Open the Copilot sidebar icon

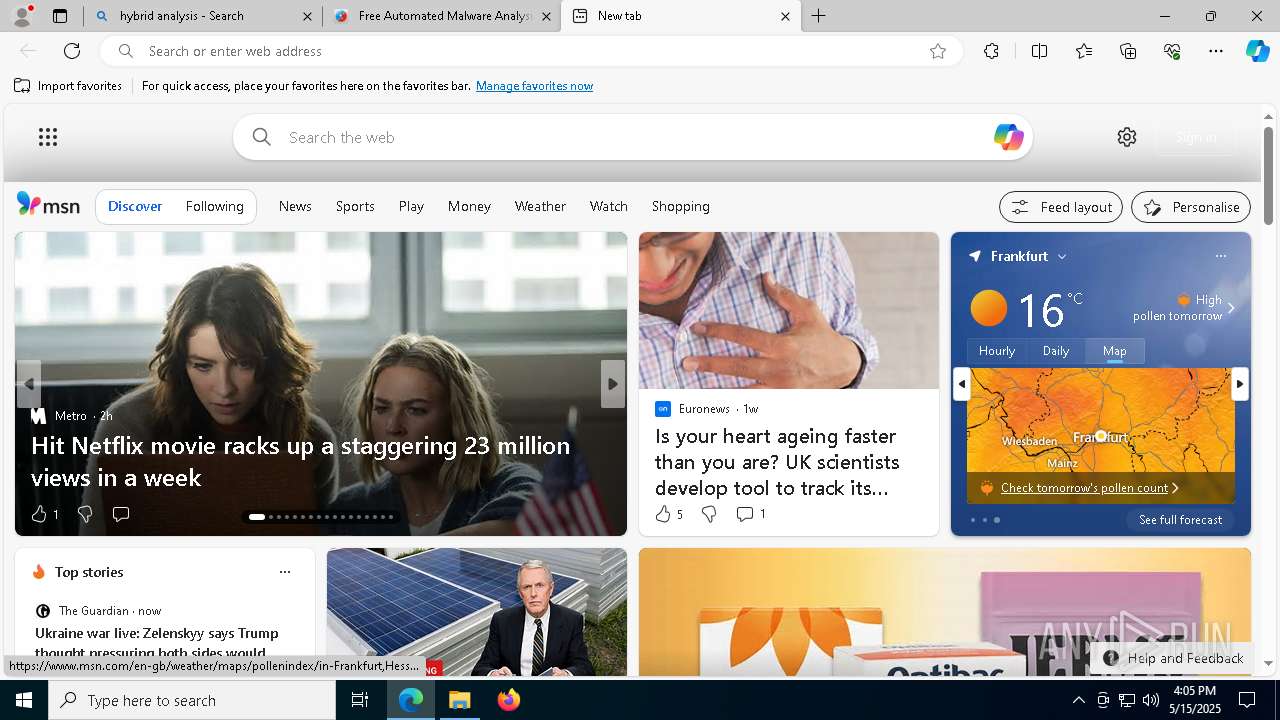(1257, 51)
